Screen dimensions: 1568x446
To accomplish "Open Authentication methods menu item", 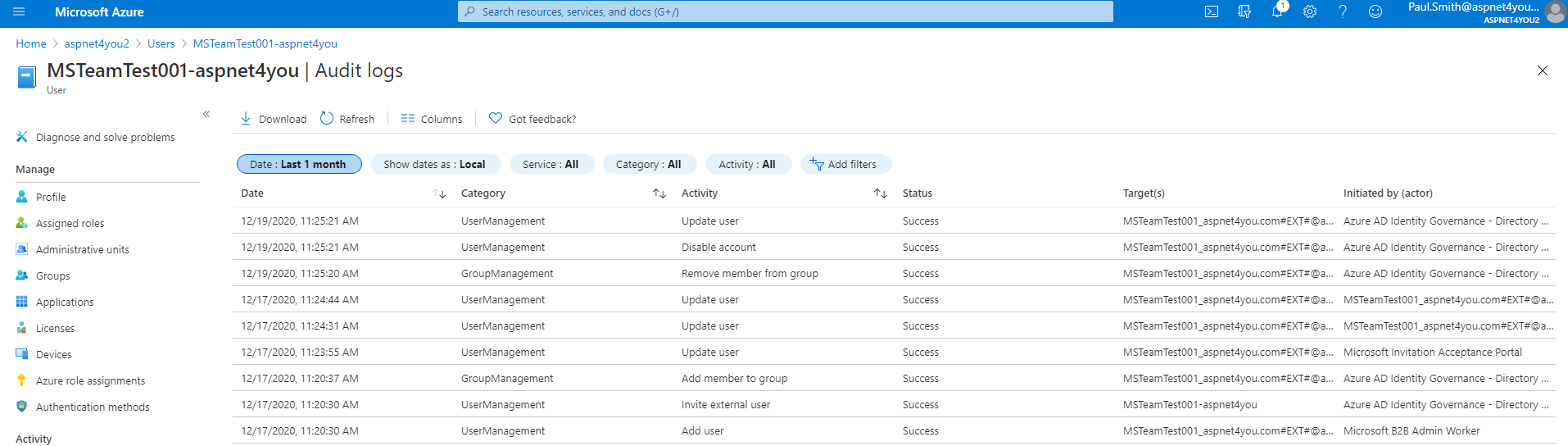I will (x=93, y=407).
